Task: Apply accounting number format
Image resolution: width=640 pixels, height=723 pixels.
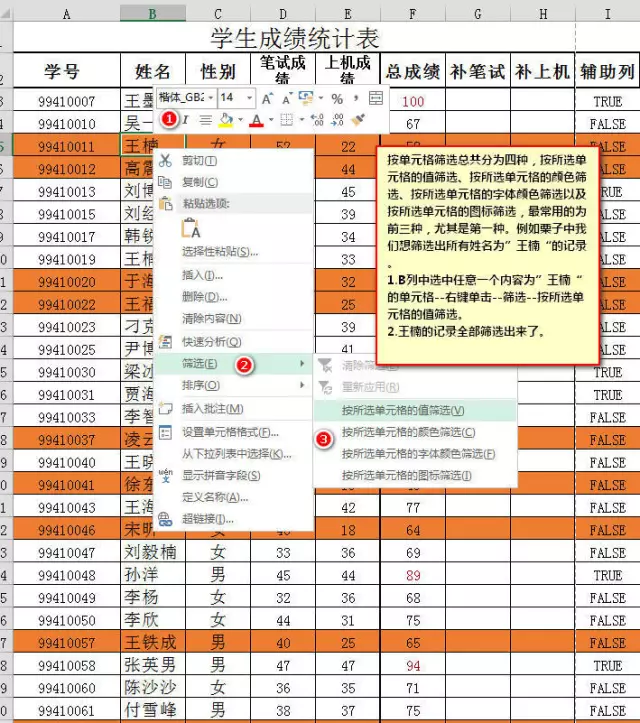Action: (x=306, y=98)
